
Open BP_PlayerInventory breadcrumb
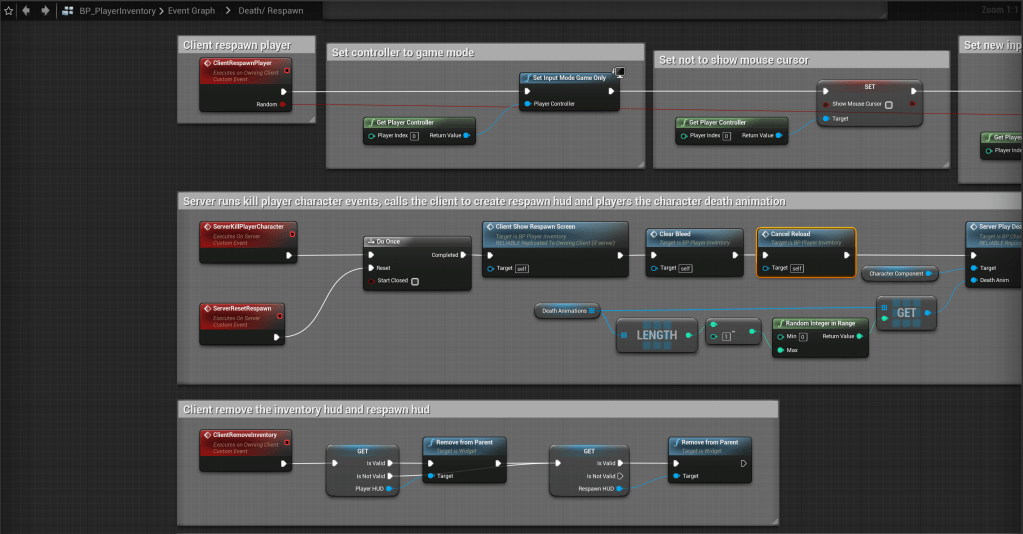coord(117,10)
